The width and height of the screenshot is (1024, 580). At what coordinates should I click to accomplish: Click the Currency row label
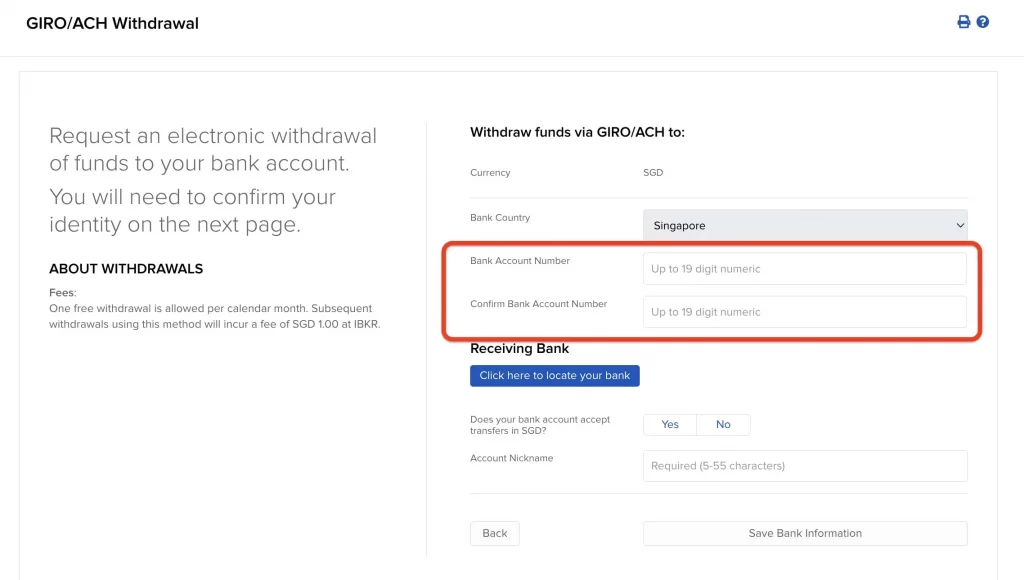point(490,172)
